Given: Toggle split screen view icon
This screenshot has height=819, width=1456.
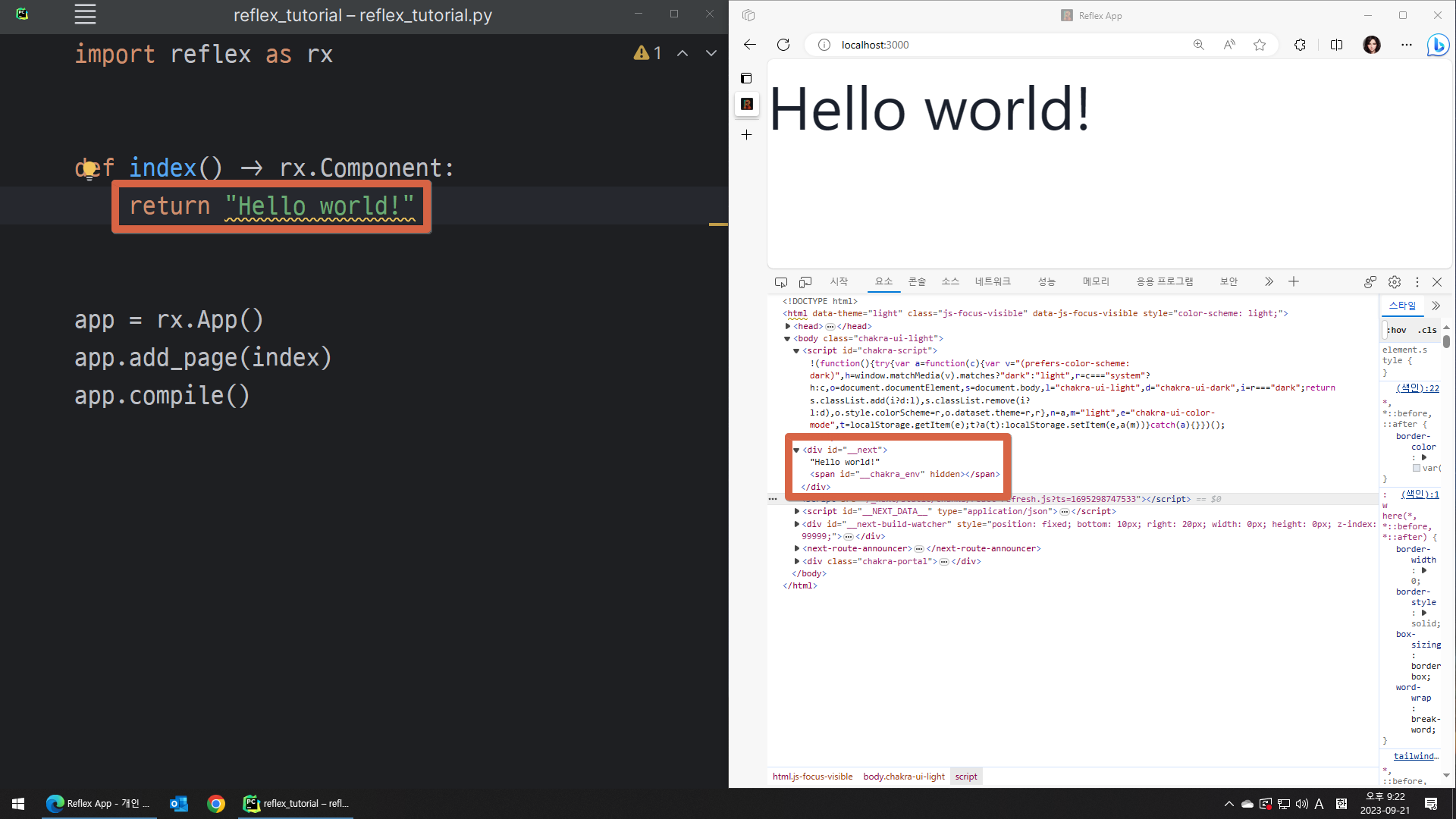Looking at the screenshot, I should [1336, 45].
